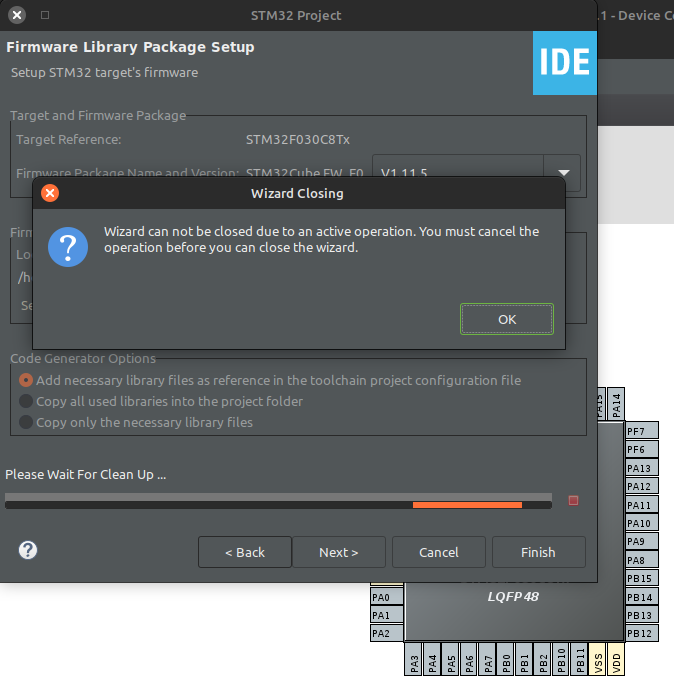Image resolution: width=674 pixels, height=691 pixels.
Task: Select pin PA4 along the chip's bottom edge
Action: coord(432,659)
